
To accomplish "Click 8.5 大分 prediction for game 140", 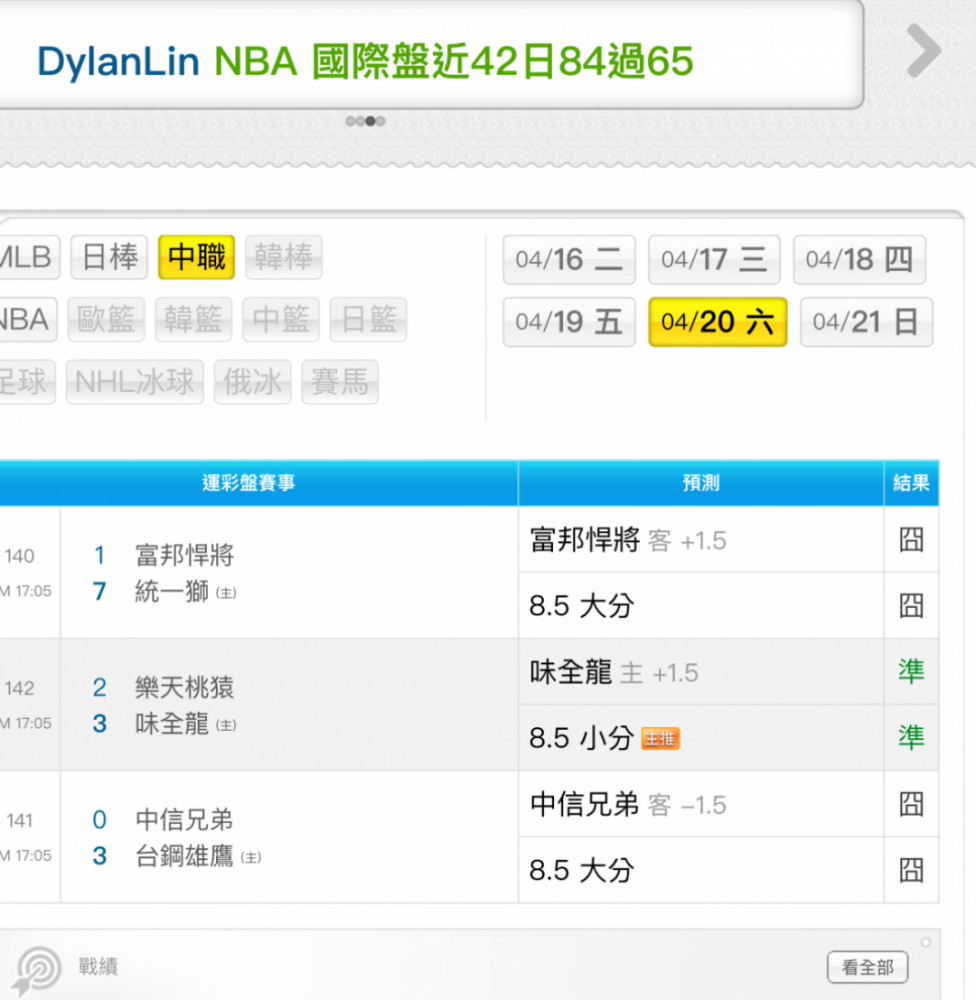I will [582, 606].
